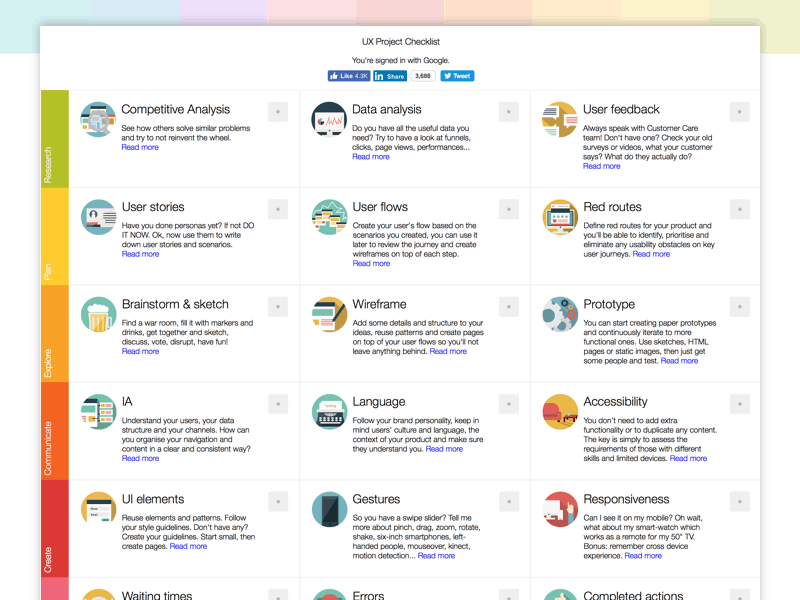The image size is (800, 600).
Task: Tick the Wireframe checkbox
Action: coord(509,307)
